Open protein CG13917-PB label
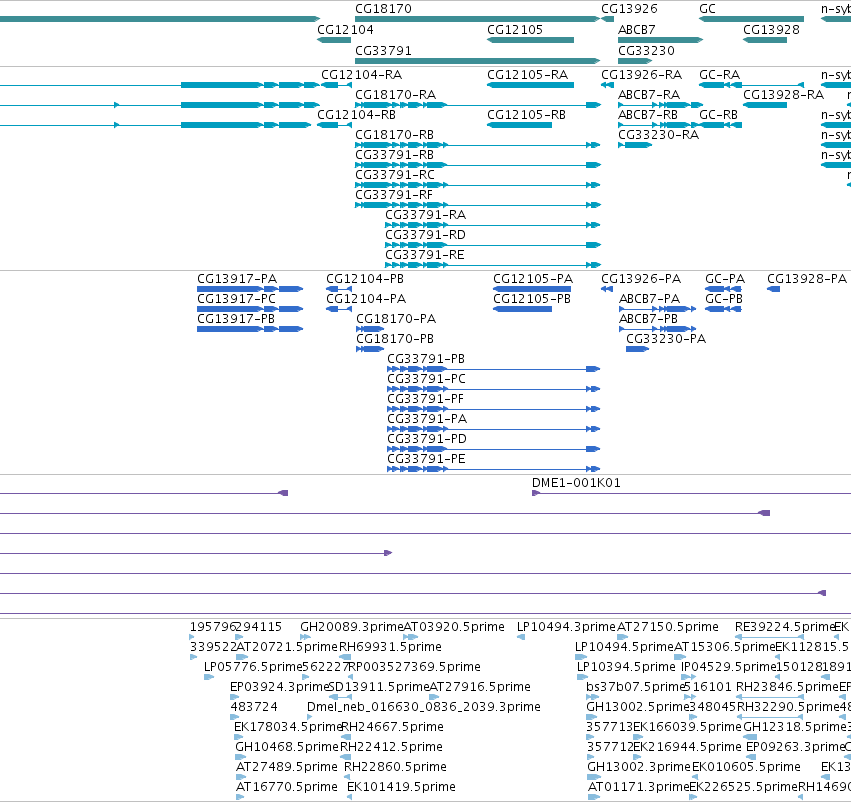This screenshot has height=802, width=851. pyautogui.click(x=236, y=319)
